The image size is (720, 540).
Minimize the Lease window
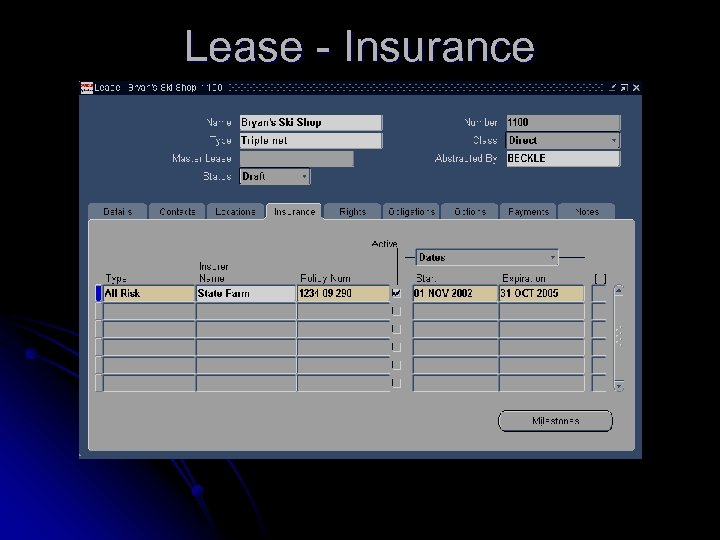click(x=613, y=87)
